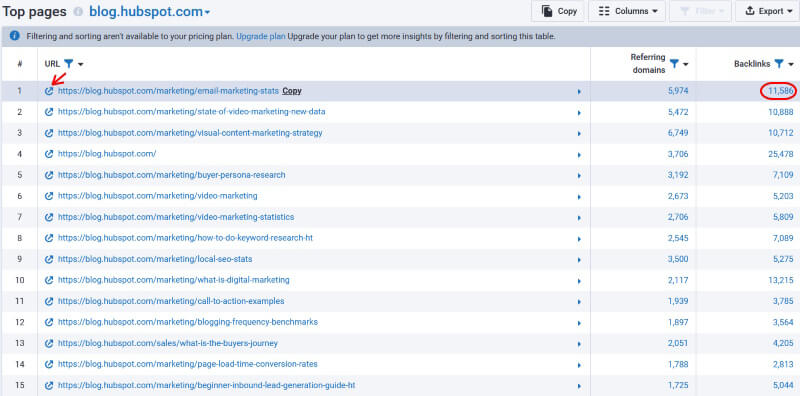
Task: Open external link icon for video-marketing-statistics row
Action: coord(49,217)
